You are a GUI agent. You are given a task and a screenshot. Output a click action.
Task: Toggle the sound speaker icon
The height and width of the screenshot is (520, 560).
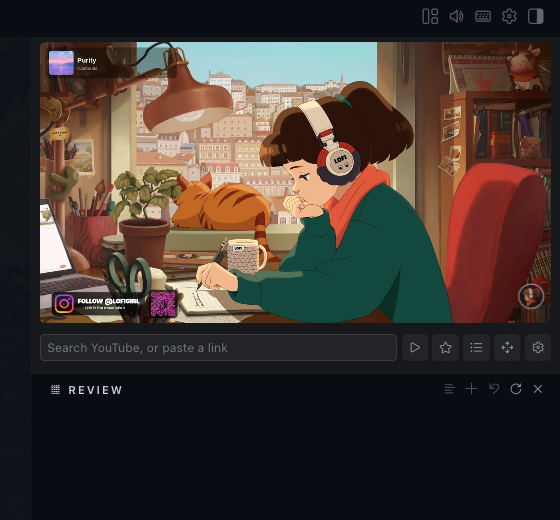coord(456,16)
